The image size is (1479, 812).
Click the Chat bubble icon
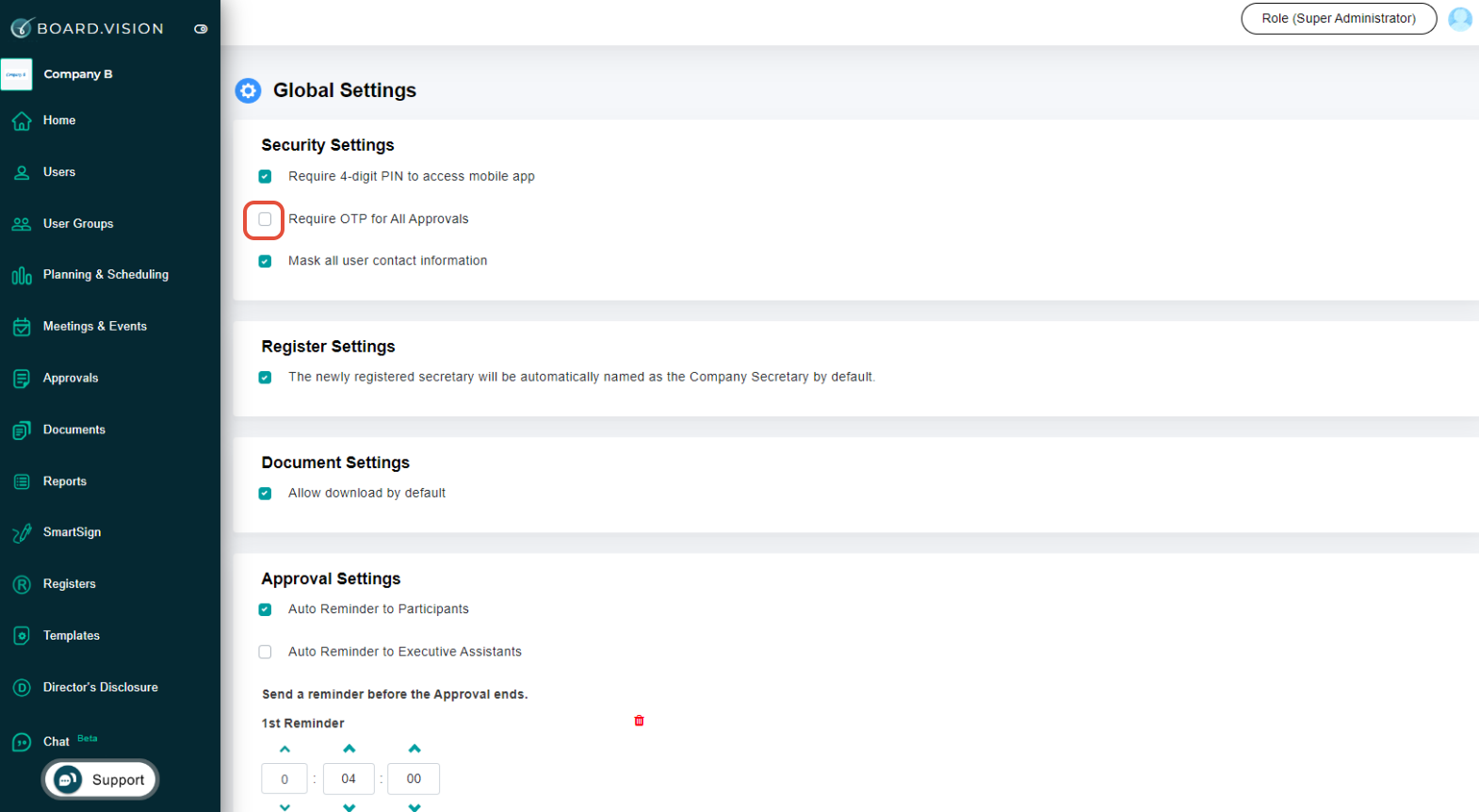point(22,742)
